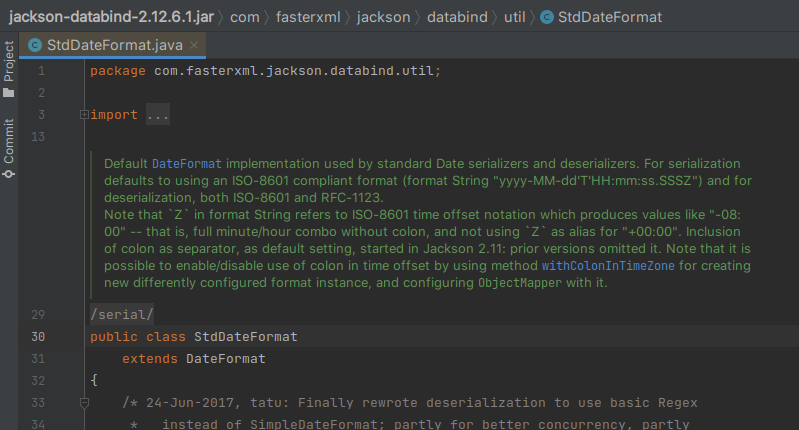Select the com breadcrumb segment
The image size is (799, 430).
pyautogui.click(x=245, y=17)
